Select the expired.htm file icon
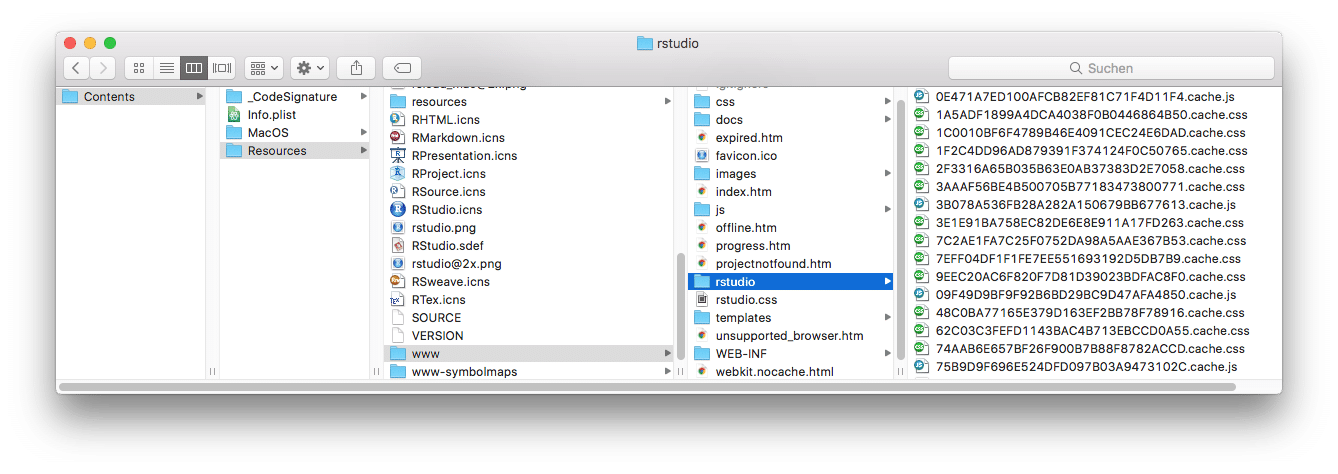 pos(702,138)
